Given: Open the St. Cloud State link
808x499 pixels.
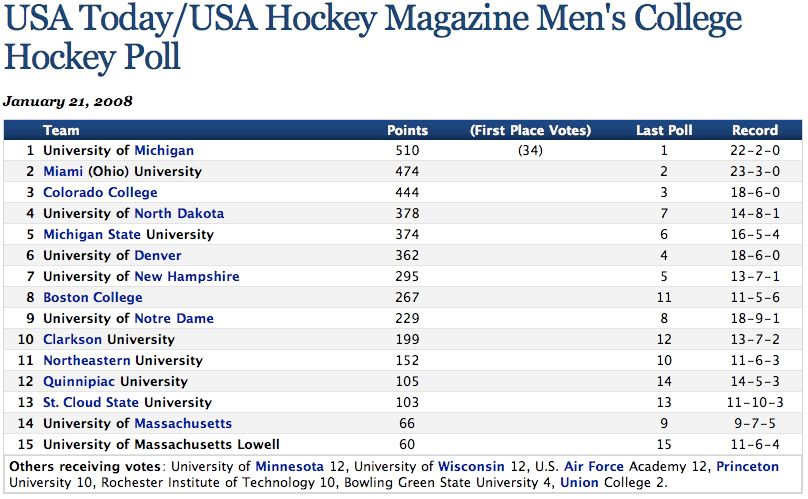Looking at the screenshot, I should (91, 402).
